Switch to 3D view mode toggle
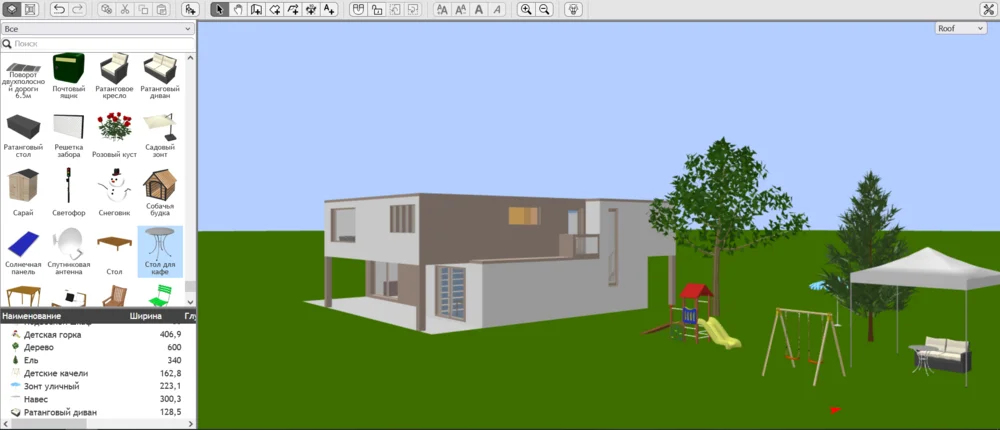Image resolution: width=1000 pixels, height=430 pixels. pos(12,9)
